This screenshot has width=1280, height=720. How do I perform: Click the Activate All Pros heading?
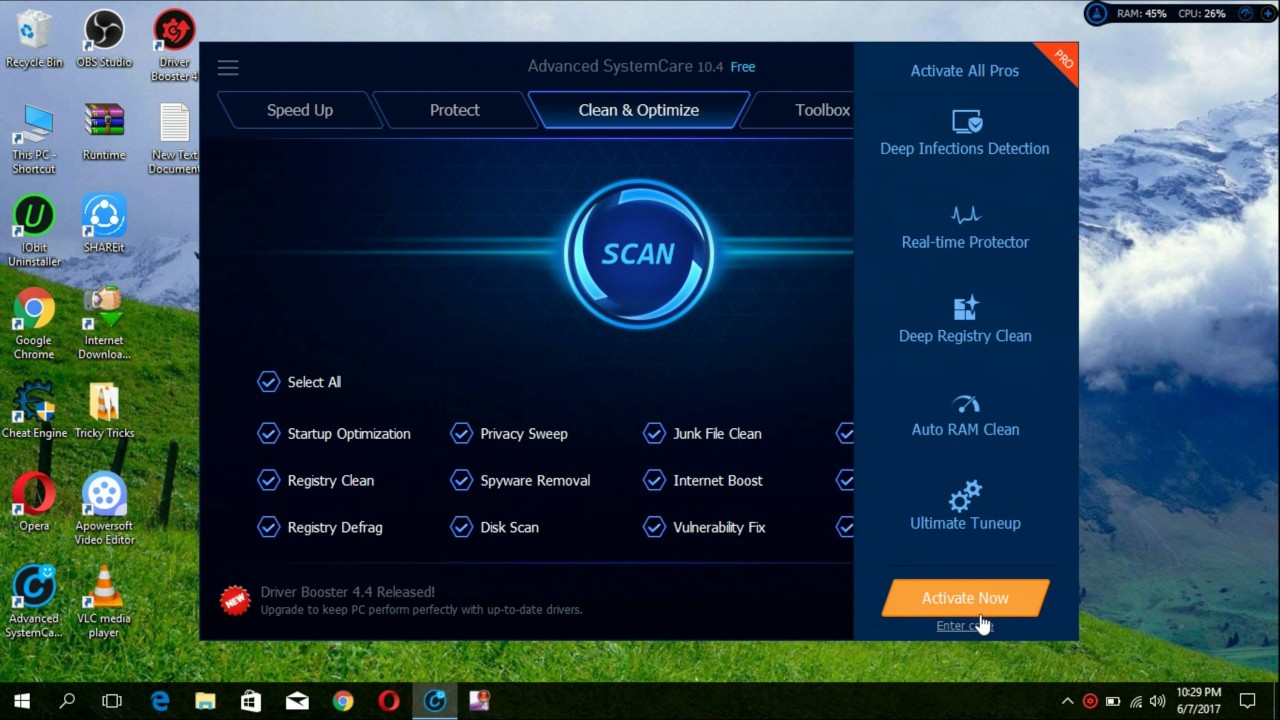965,71
